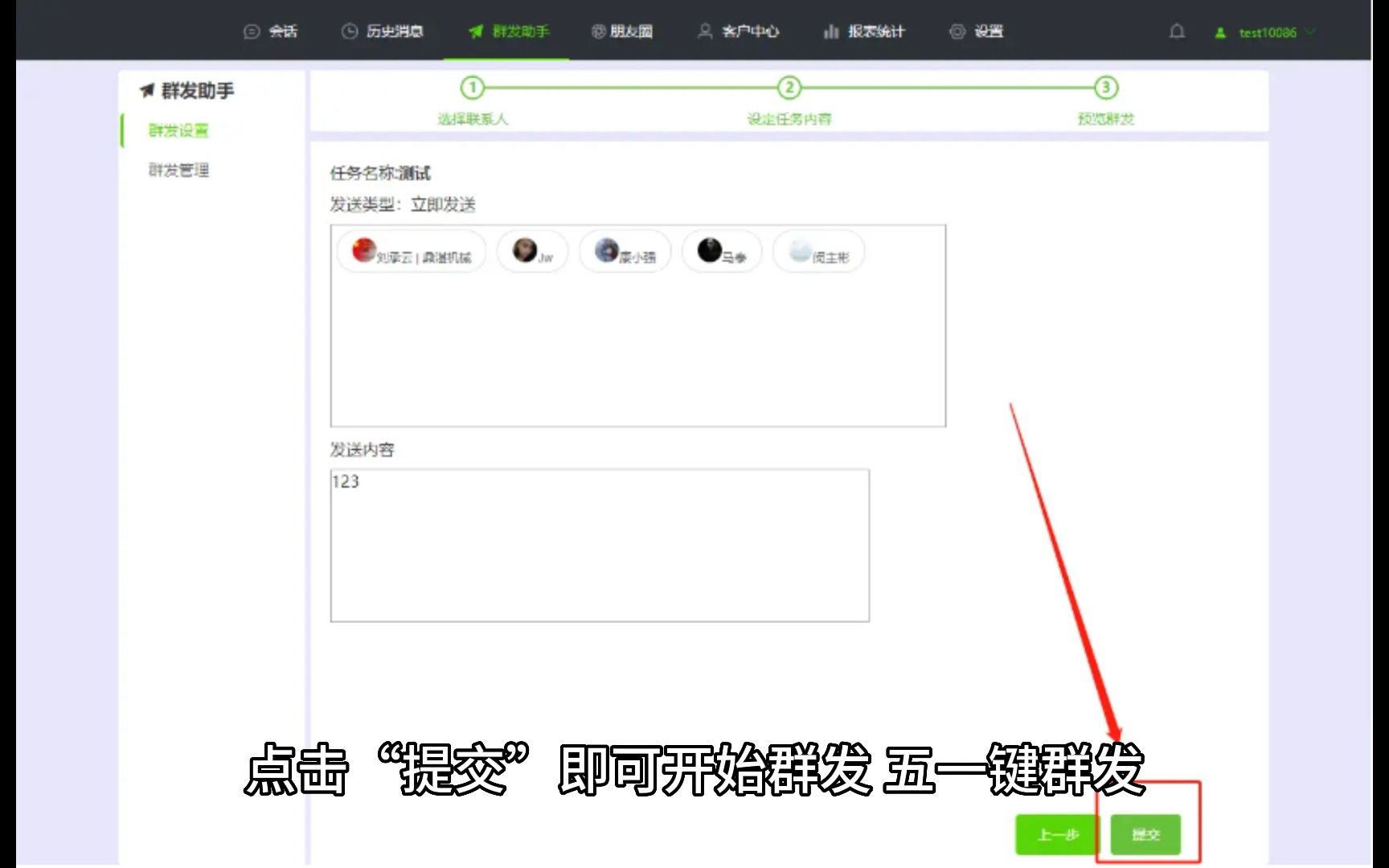Click step 2 设定任务内容 circle
The height and width of the screenshot is (868, 1389).
pyautogui.click(x=790, y=89)
